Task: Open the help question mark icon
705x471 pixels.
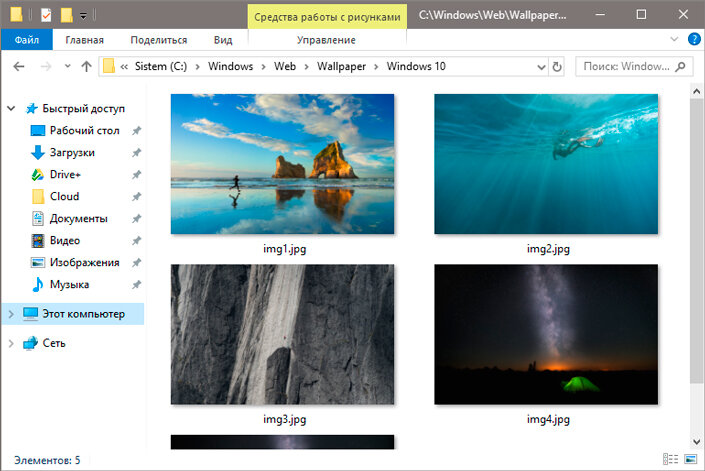Action: point(694,39)
